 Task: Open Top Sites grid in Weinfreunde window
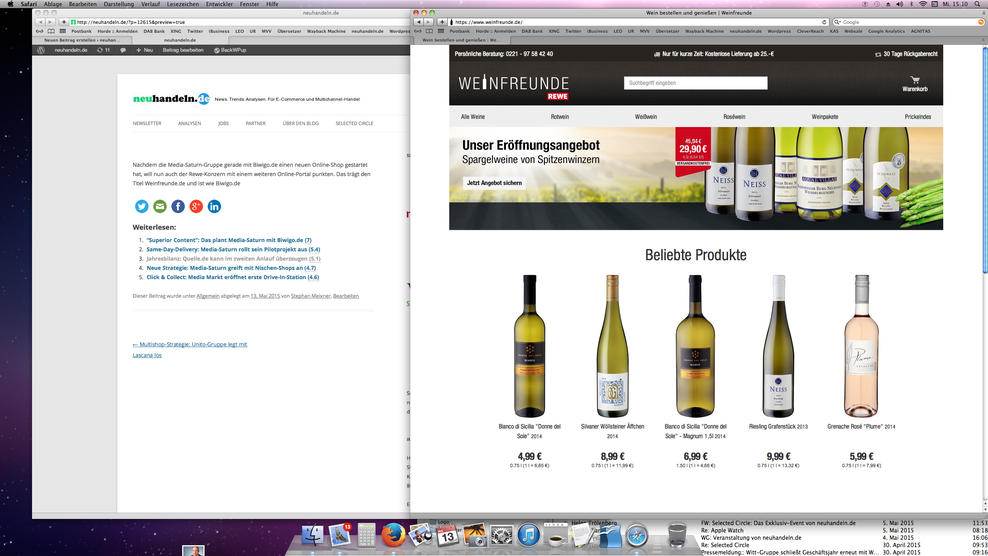[x=440, y=31]
